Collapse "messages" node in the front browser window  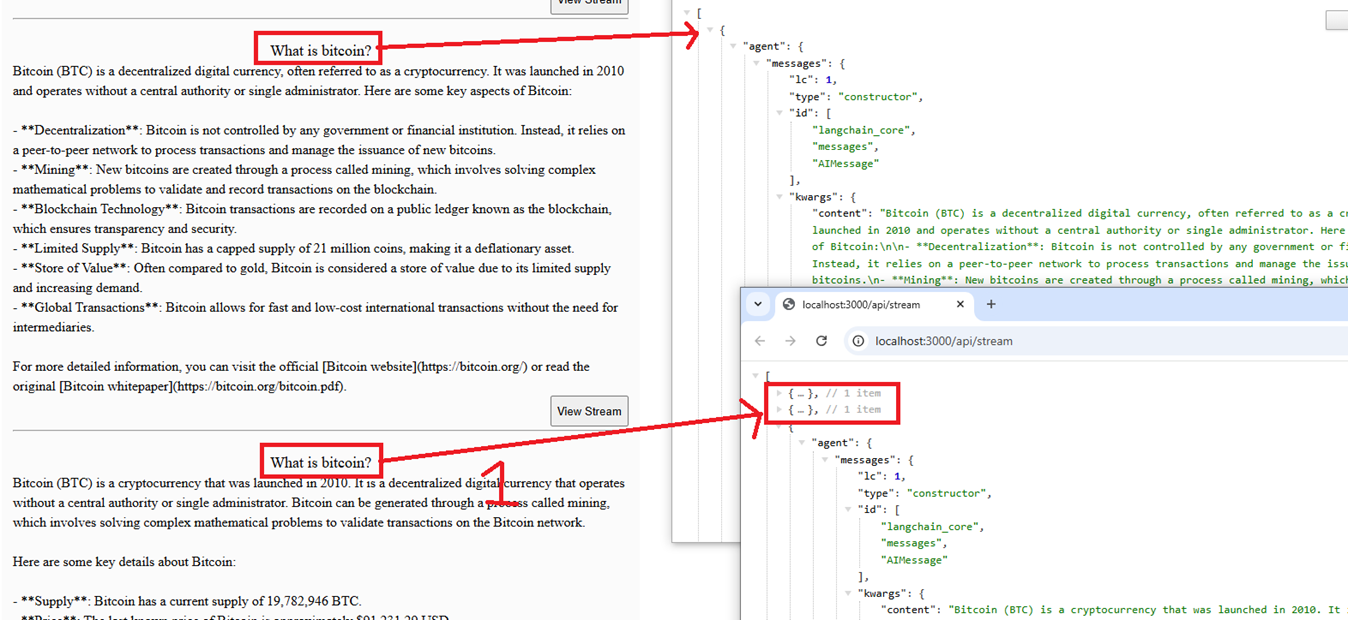coord(825,459)
